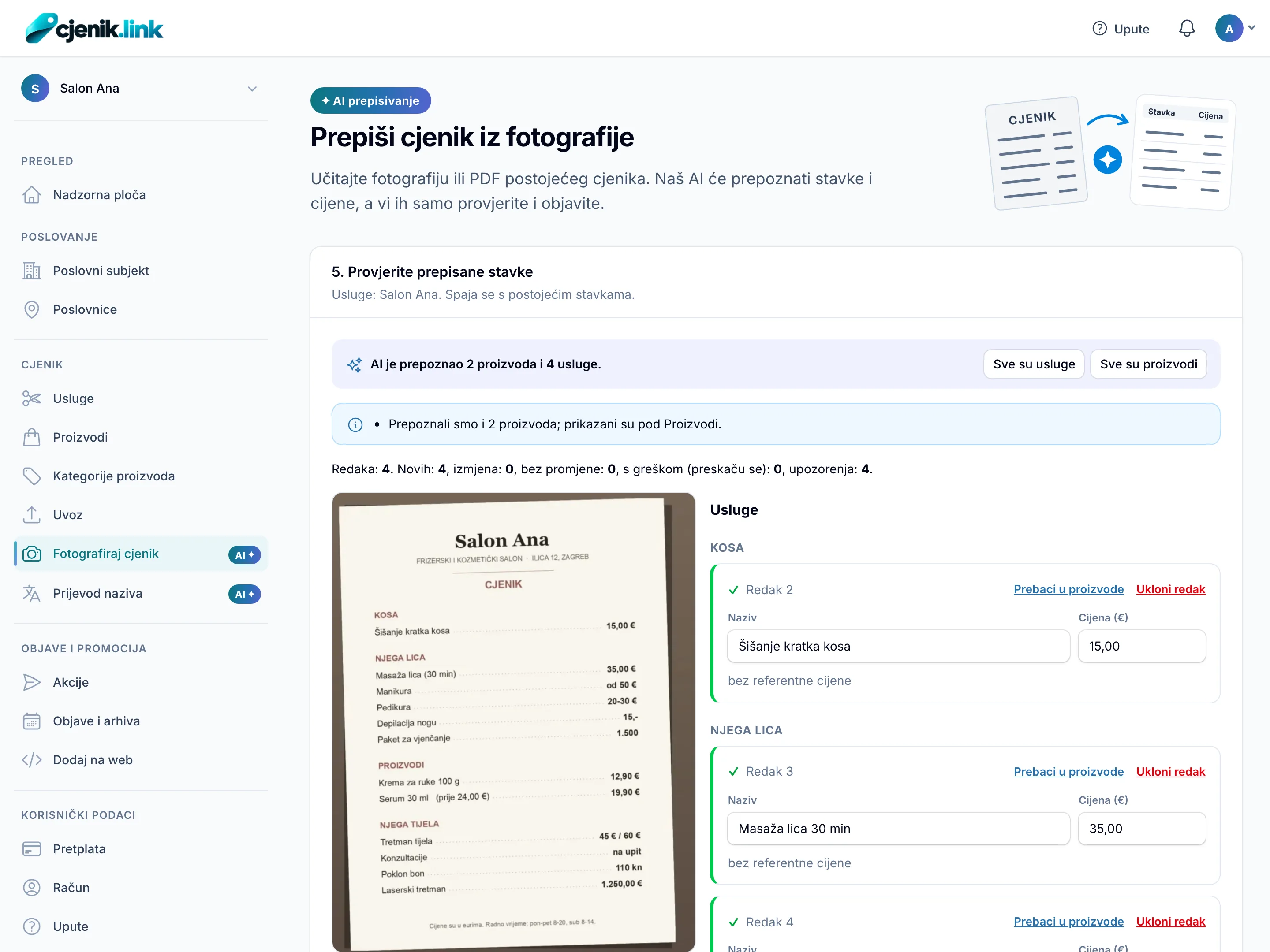Click Prebaci u proizvode for Redak 3
1270x952 pixels.
coord(1068,772)
